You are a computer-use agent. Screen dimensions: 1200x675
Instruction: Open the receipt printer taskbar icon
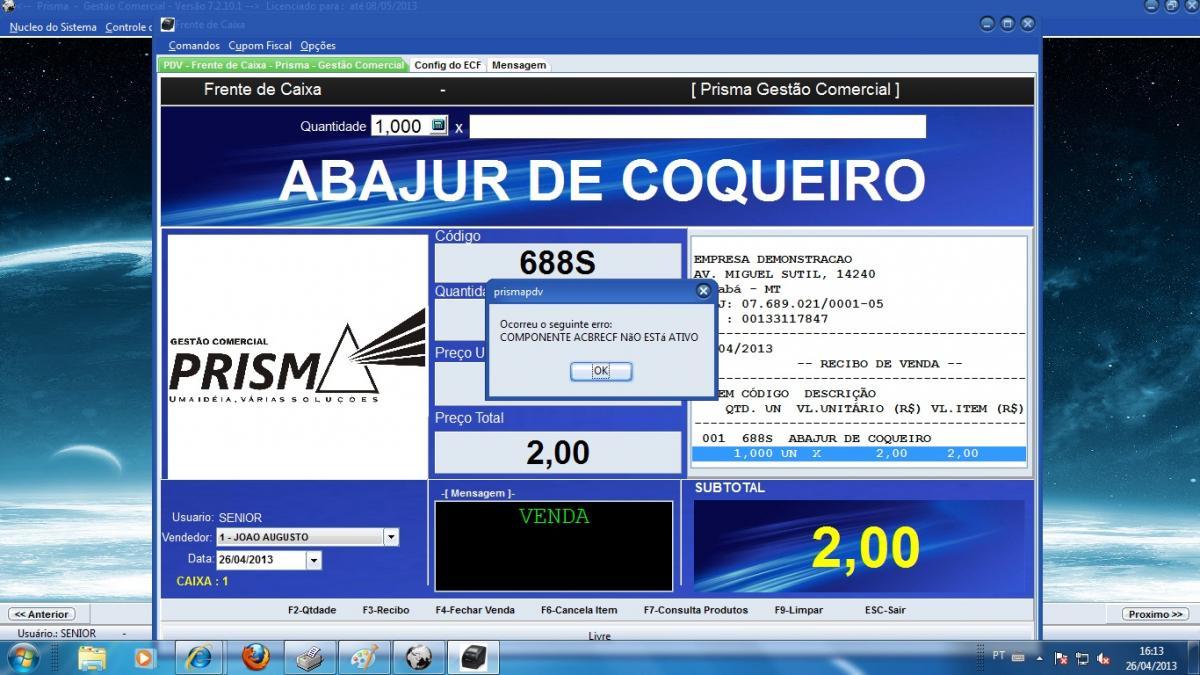pos(472,657)
